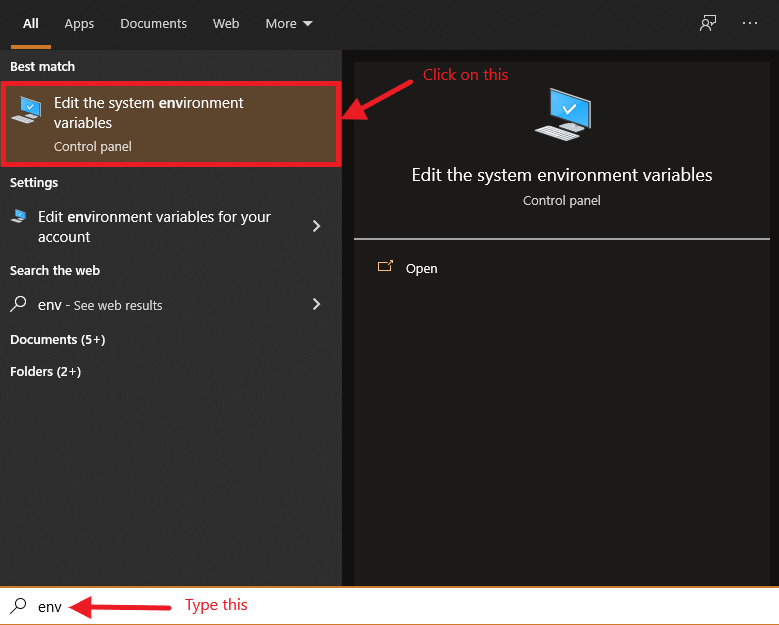This screenshot has width=779, height=625.
Task: Expand chevron next to env web results
Action: click(x=316, y=304)
